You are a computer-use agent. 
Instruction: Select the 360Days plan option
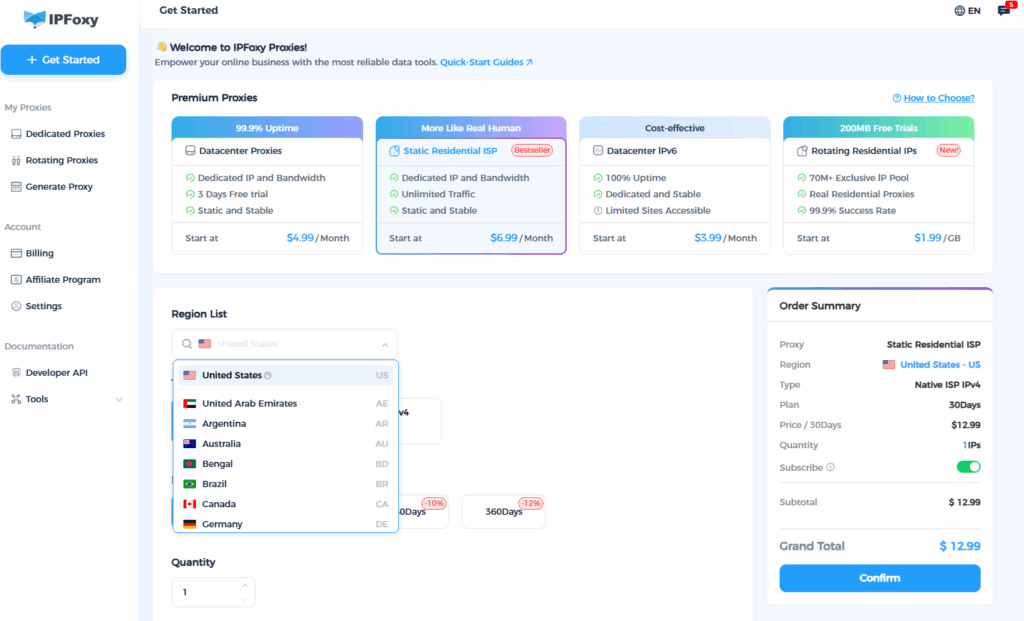pyautogui.click(x=503, y=512)
